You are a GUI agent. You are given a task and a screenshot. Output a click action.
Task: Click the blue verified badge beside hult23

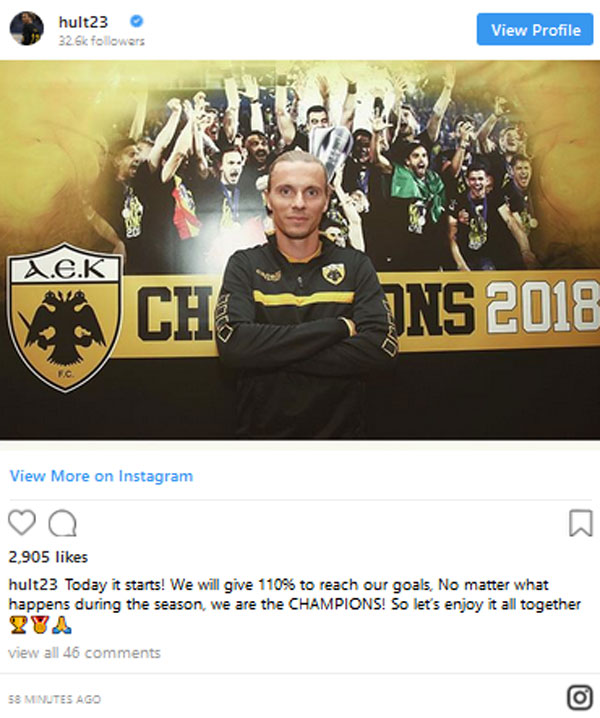click(136, 21)
